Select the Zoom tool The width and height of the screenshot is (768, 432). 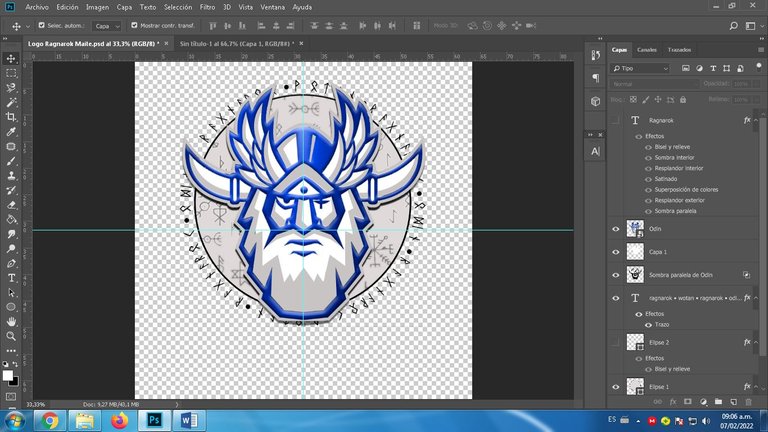[x=11, y=336]
